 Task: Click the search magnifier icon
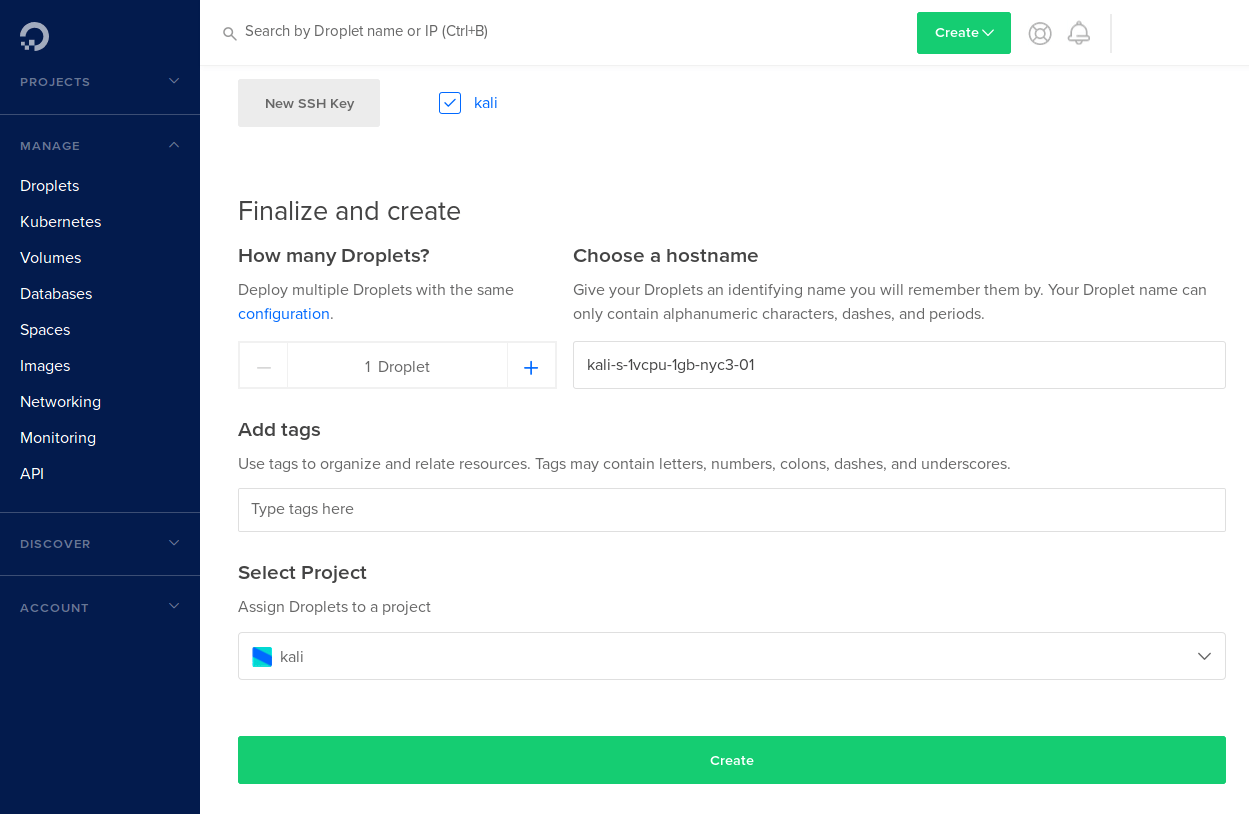click(230, 33)
